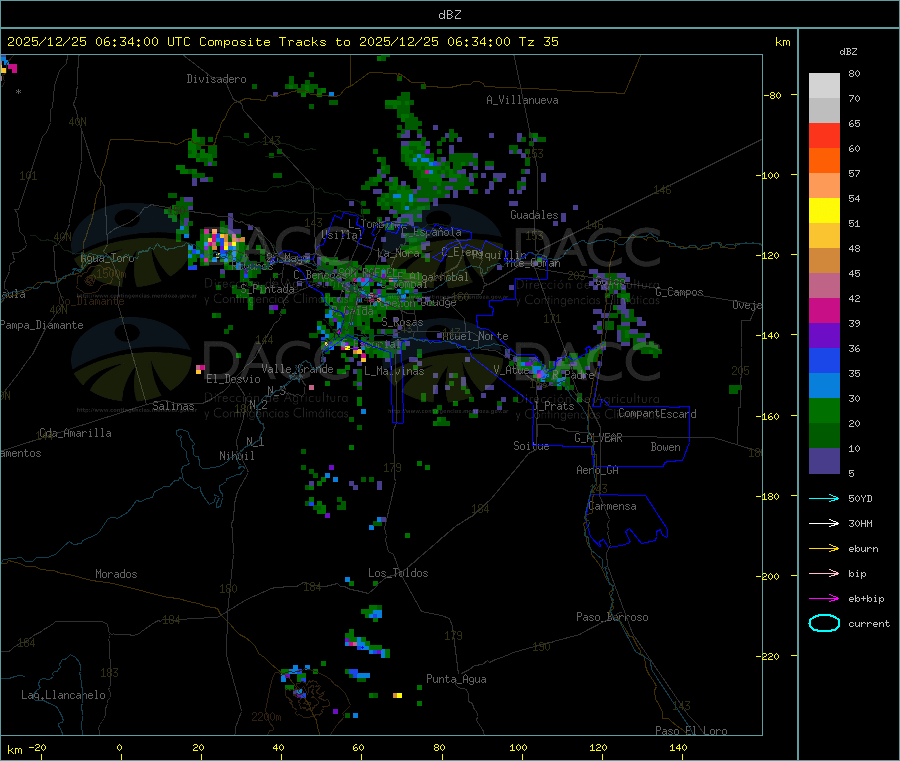Click the magenta eb+bip arrow icon

point(824,599)
